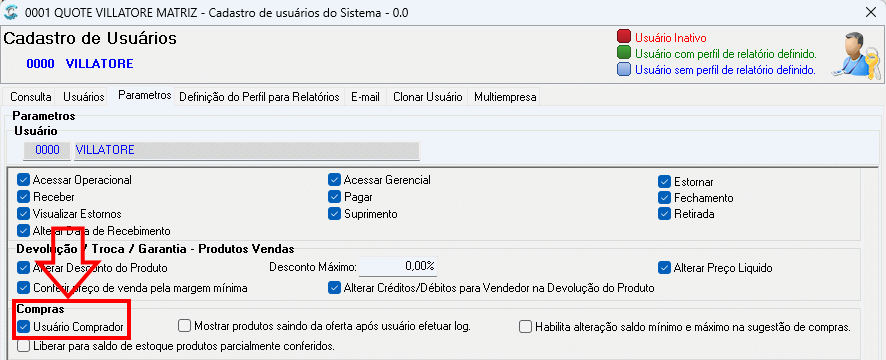This screenshot has height=360, width=886.
Task: Switch to the Consulta tab
Action: [31, 97]
